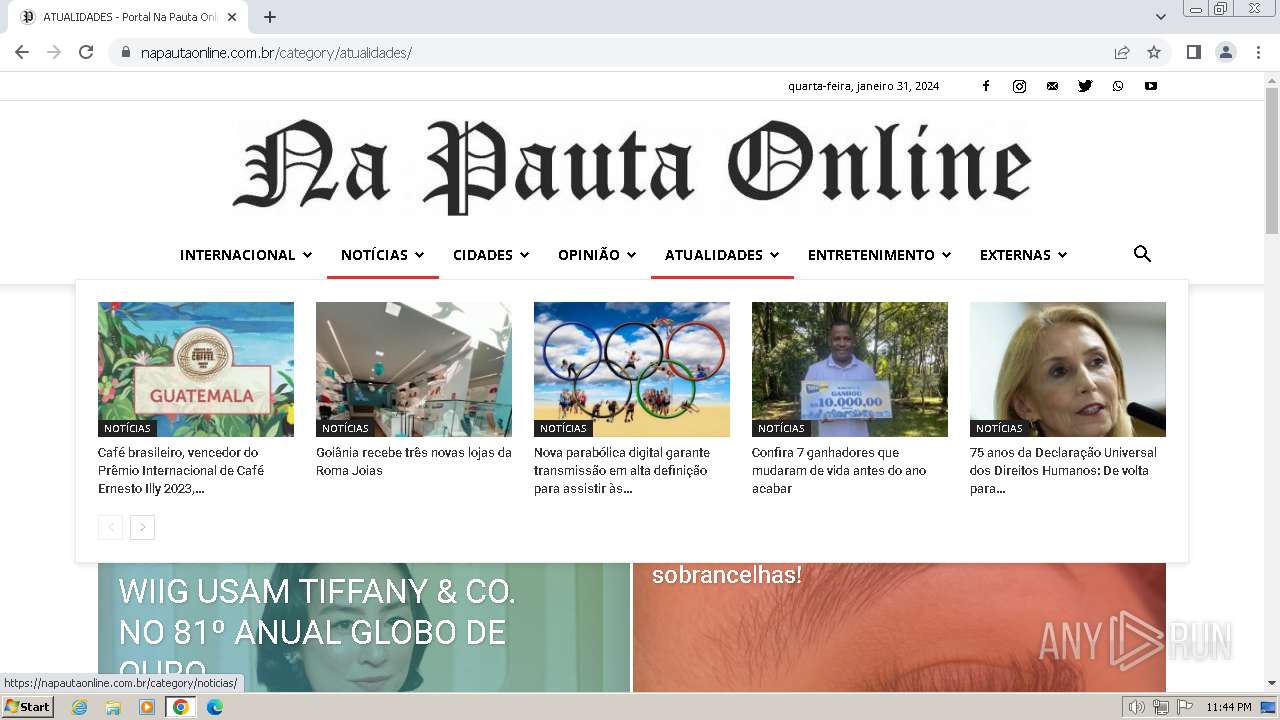Click NOTÍCIAS tag on Olympic rings image

point(563,428)
